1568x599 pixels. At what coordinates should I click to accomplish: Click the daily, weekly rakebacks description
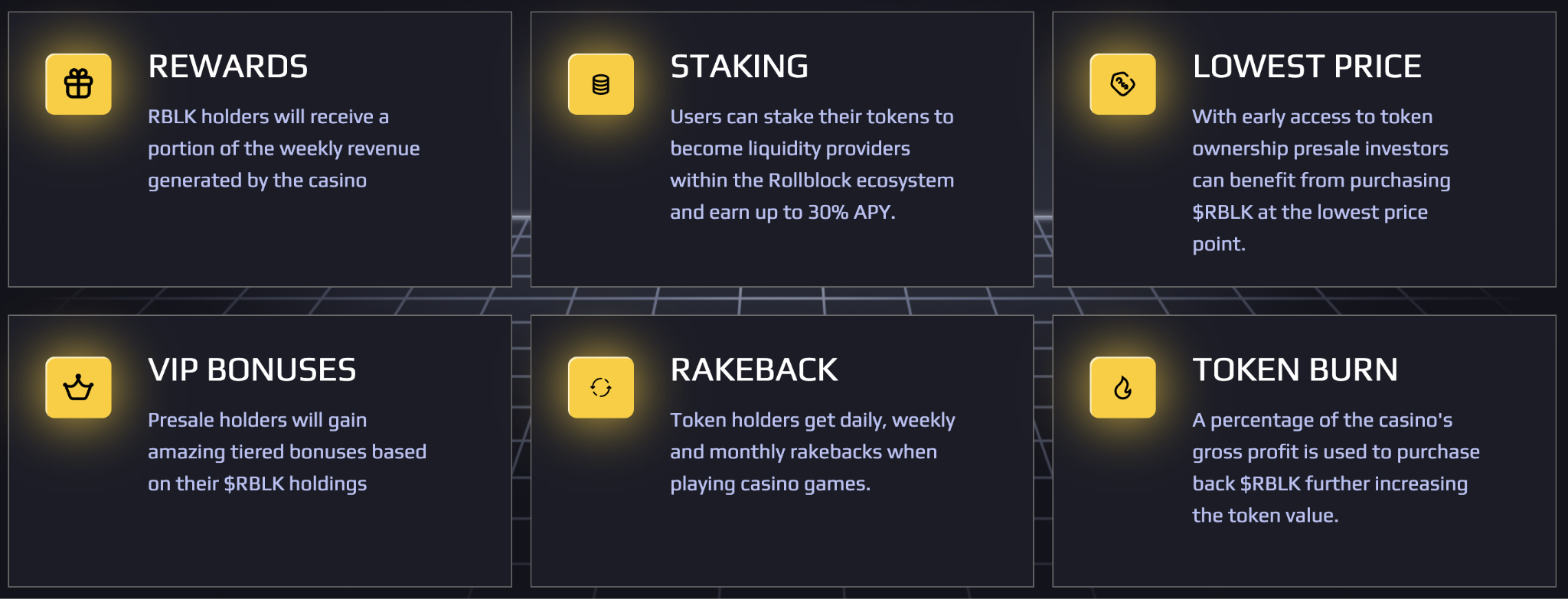click(x=813, y=452)
